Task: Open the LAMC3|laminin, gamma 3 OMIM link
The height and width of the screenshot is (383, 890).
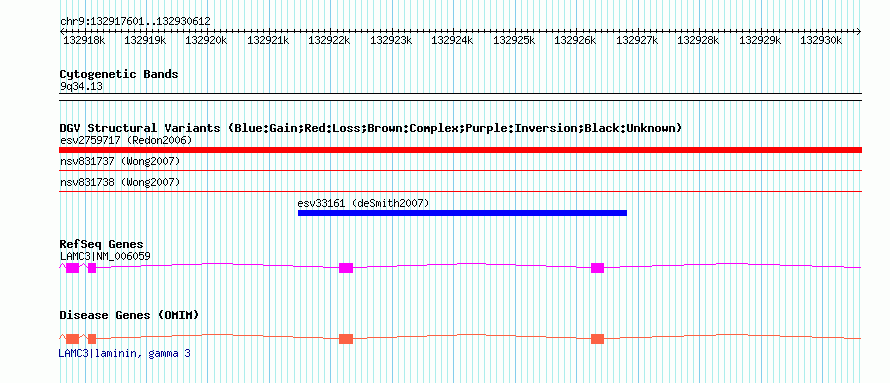Action: [x=124, y=353]
